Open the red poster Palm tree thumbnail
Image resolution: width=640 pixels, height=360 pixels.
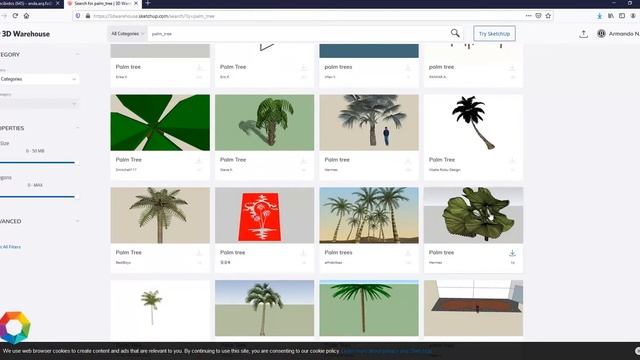point(264,215)
